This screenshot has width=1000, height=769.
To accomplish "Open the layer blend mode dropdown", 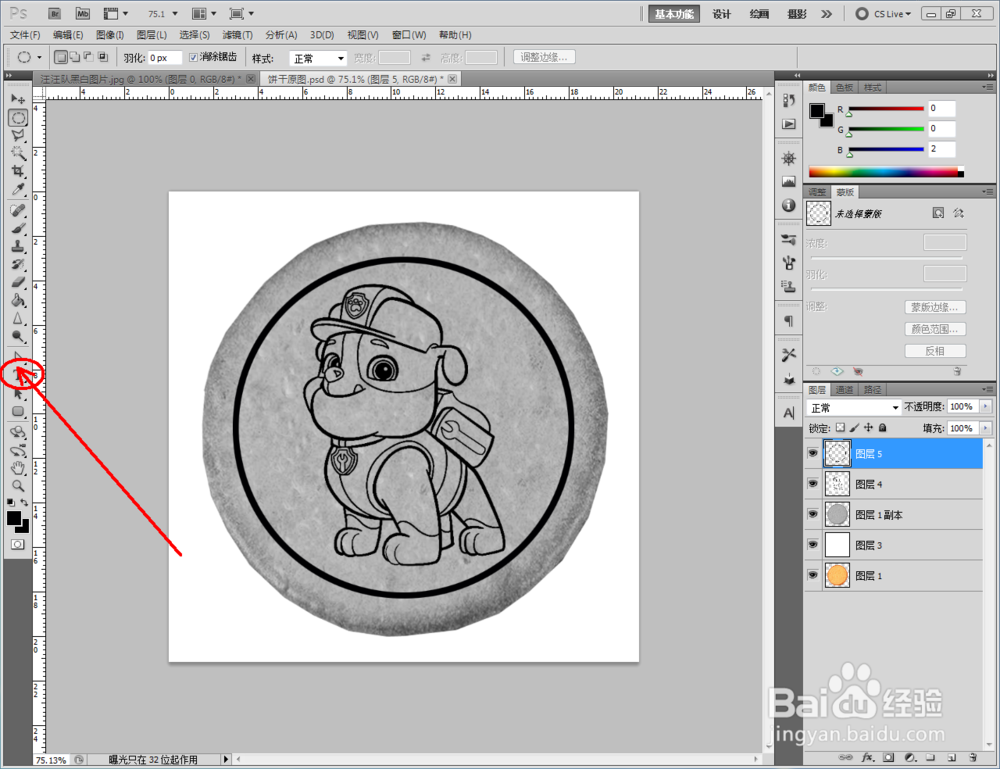I will point(853,407).
